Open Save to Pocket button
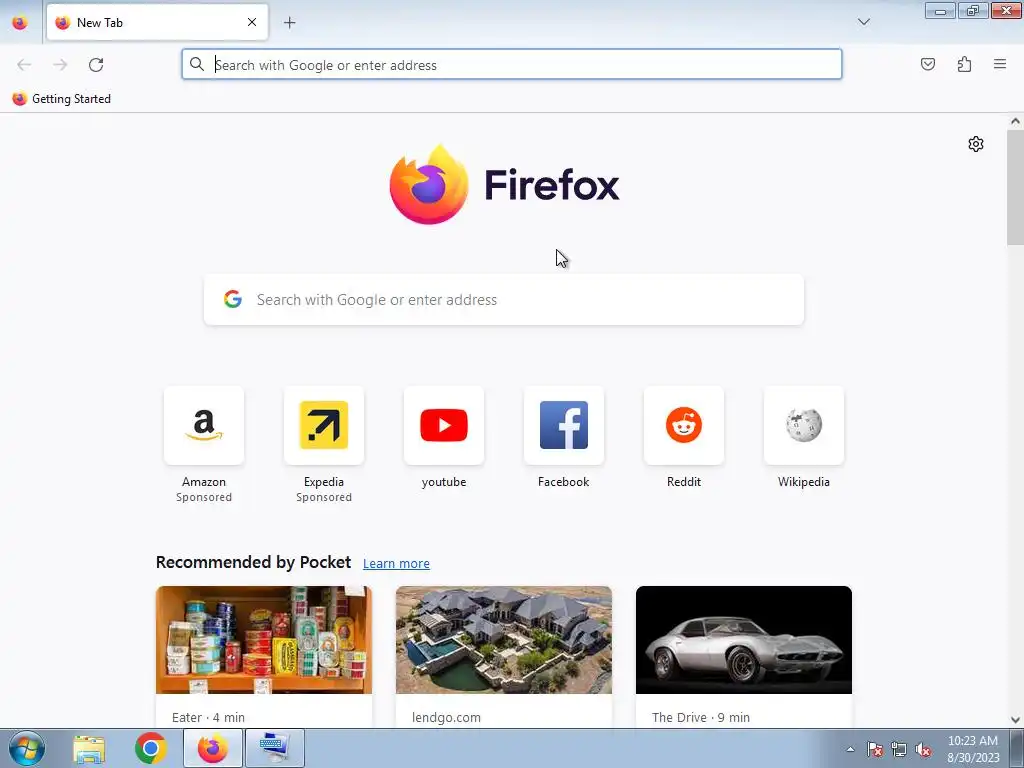 (x=927, y=64)
